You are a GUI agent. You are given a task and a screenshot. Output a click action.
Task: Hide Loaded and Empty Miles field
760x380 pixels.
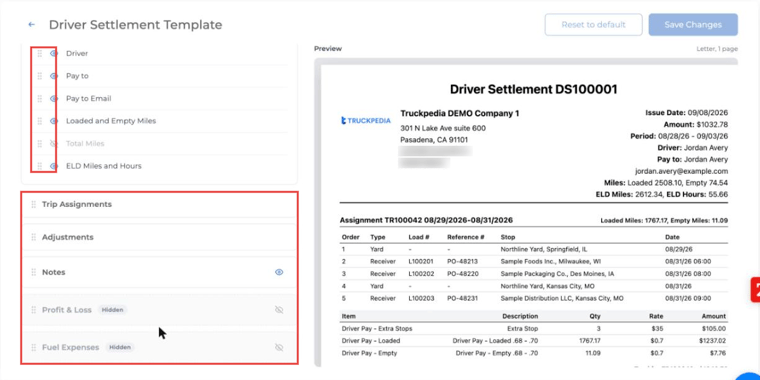point(54,121)
